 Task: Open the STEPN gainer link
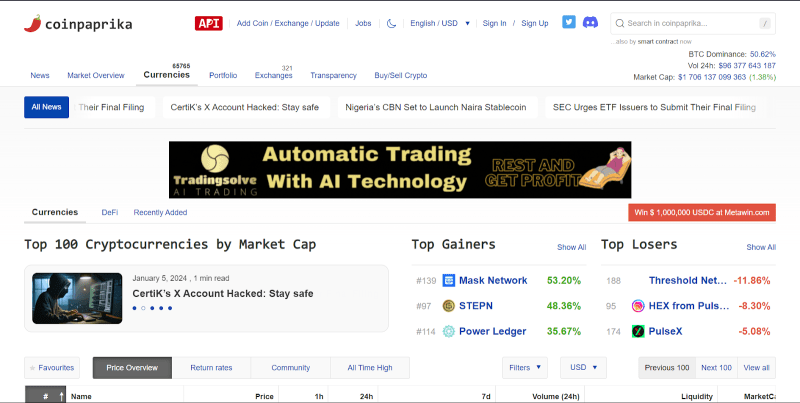point(476,306)
